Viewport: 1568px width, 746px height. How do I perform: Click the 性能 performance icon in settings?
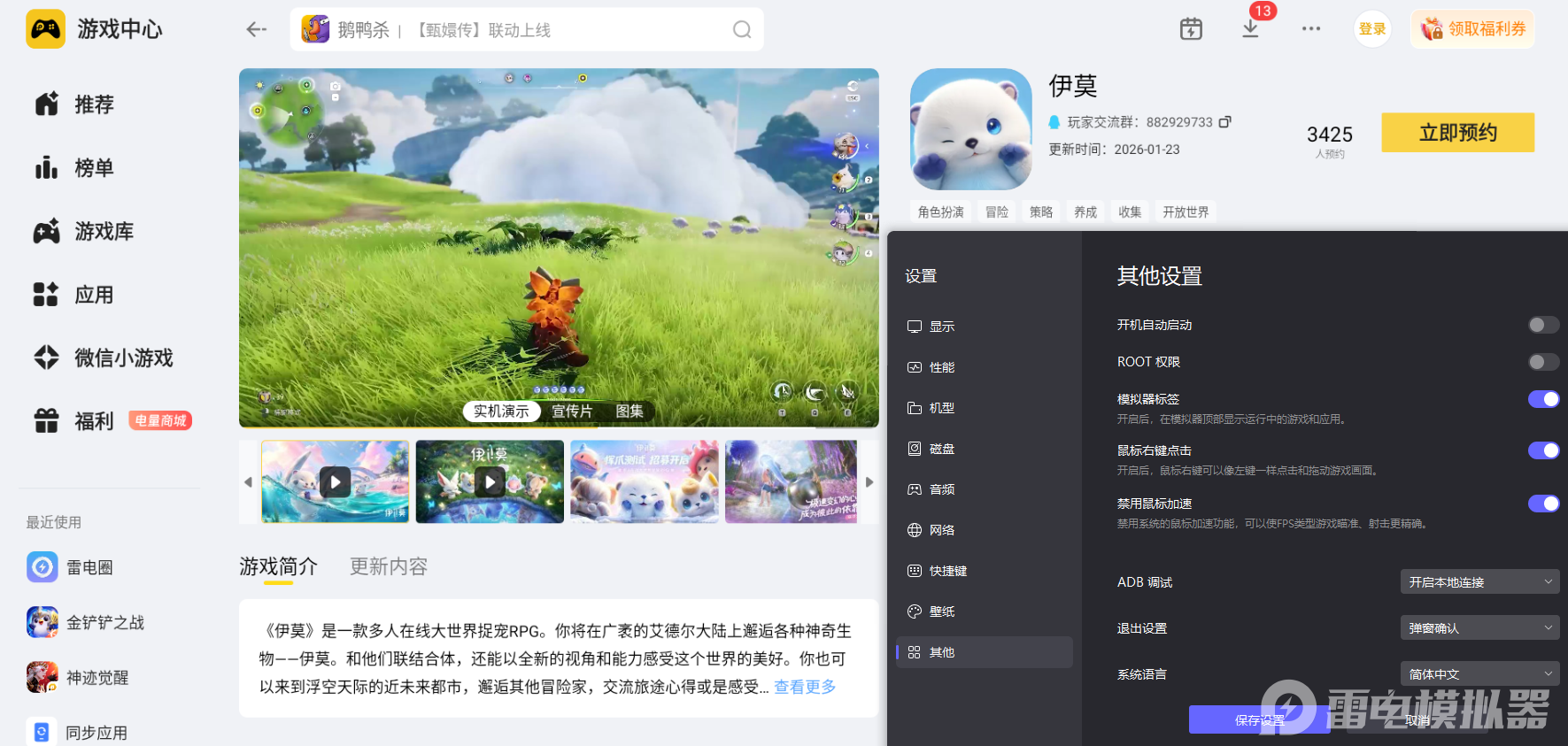click(x=915, y=367)
